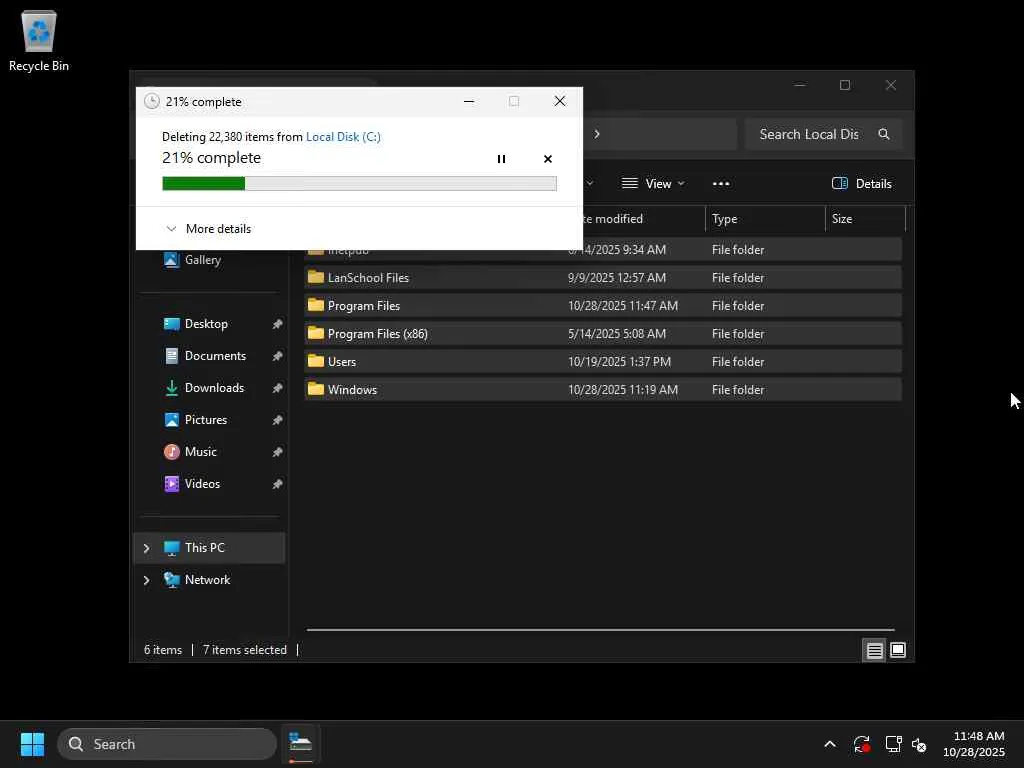Click the taskbar Search box
The width and height of the screenshot is (1024, 768).
[167, 744]
